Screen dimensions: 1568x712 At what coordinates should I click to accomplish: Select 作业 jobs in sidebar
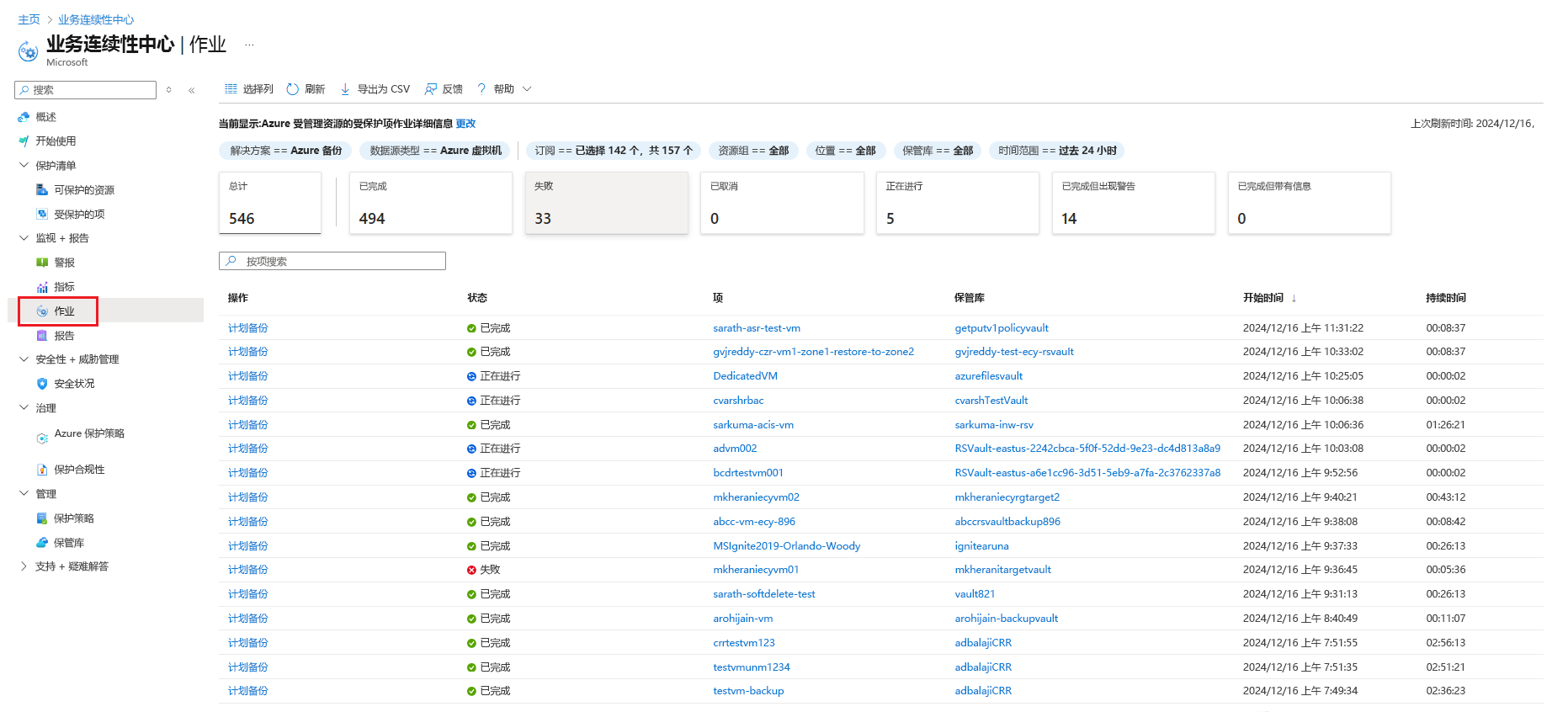click(64, 311)
